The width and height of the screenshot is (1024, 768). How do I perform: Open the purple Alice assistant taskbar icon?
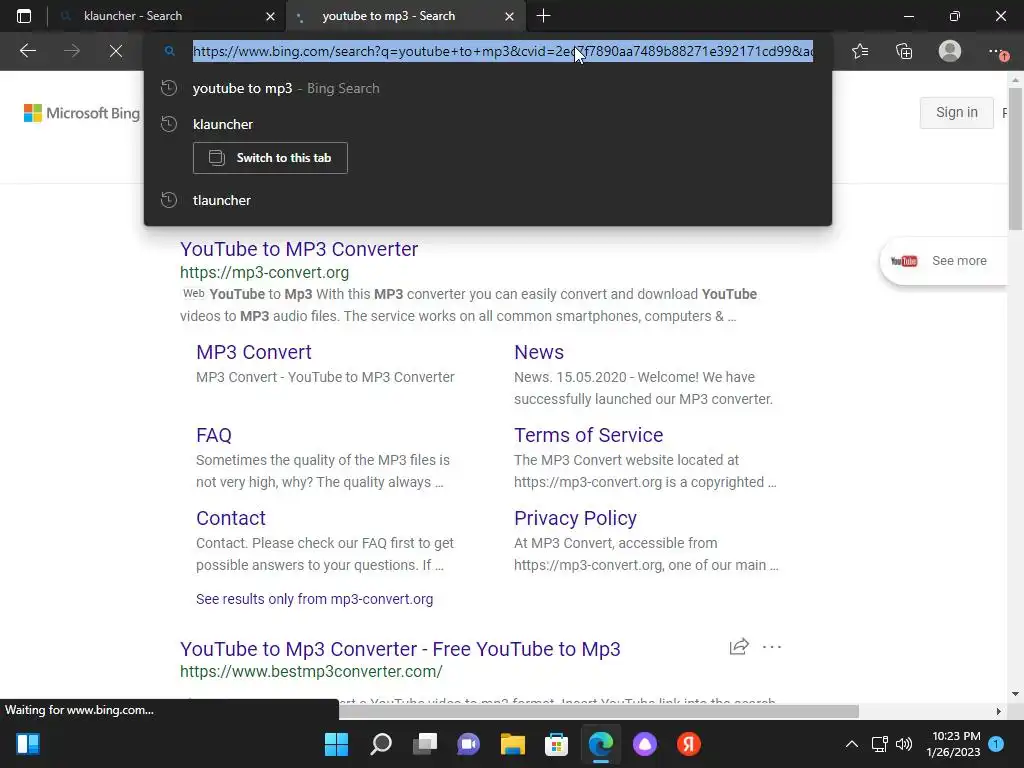click(x=645, y=744)
